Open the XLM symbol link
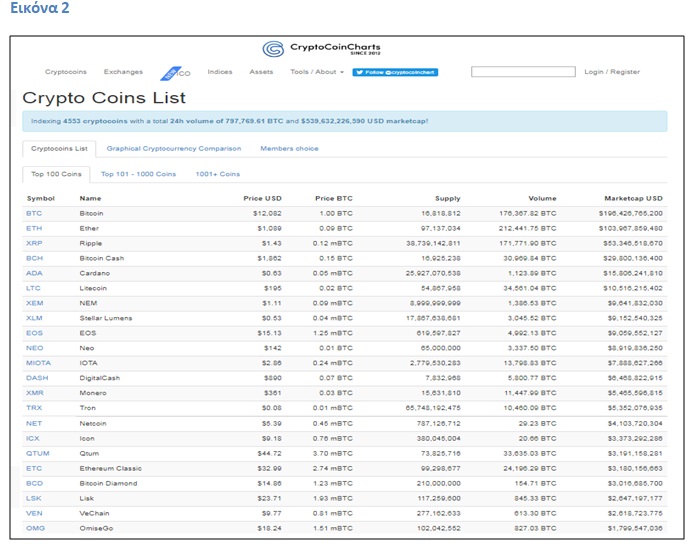 coord(34,318)
